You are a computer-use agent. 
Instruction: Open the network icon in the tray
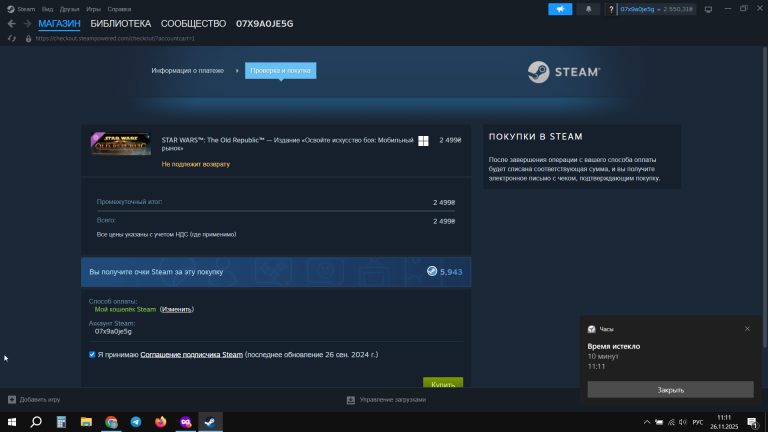[x=671, y=422]
